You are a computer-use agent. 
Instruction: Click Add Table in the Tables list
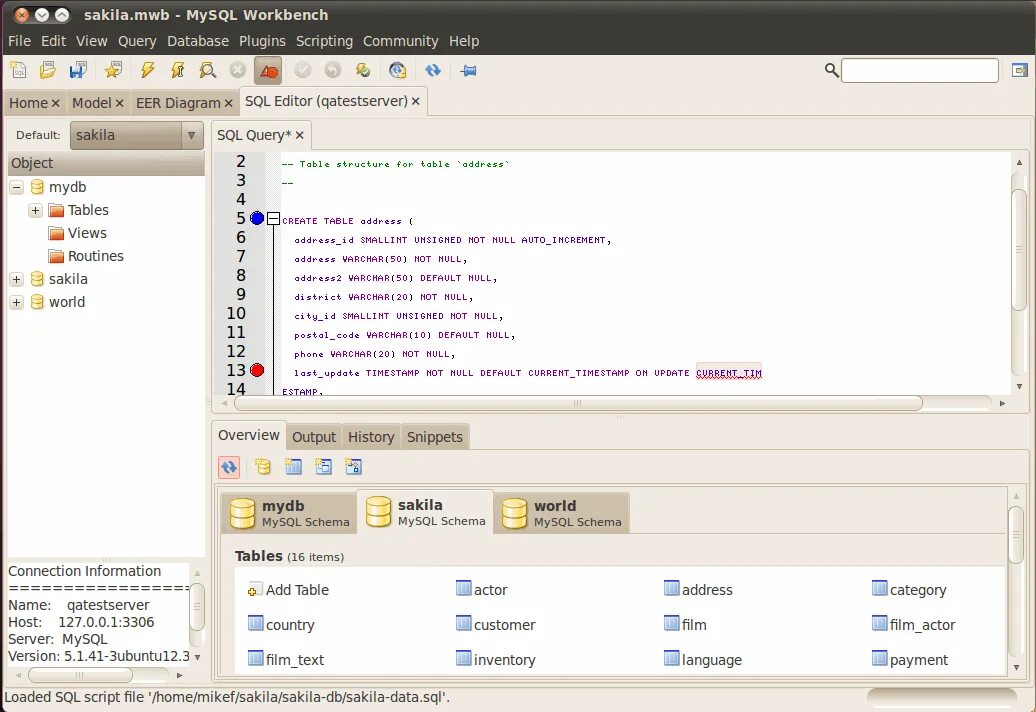pyautogui.click(x=296, y=590)
